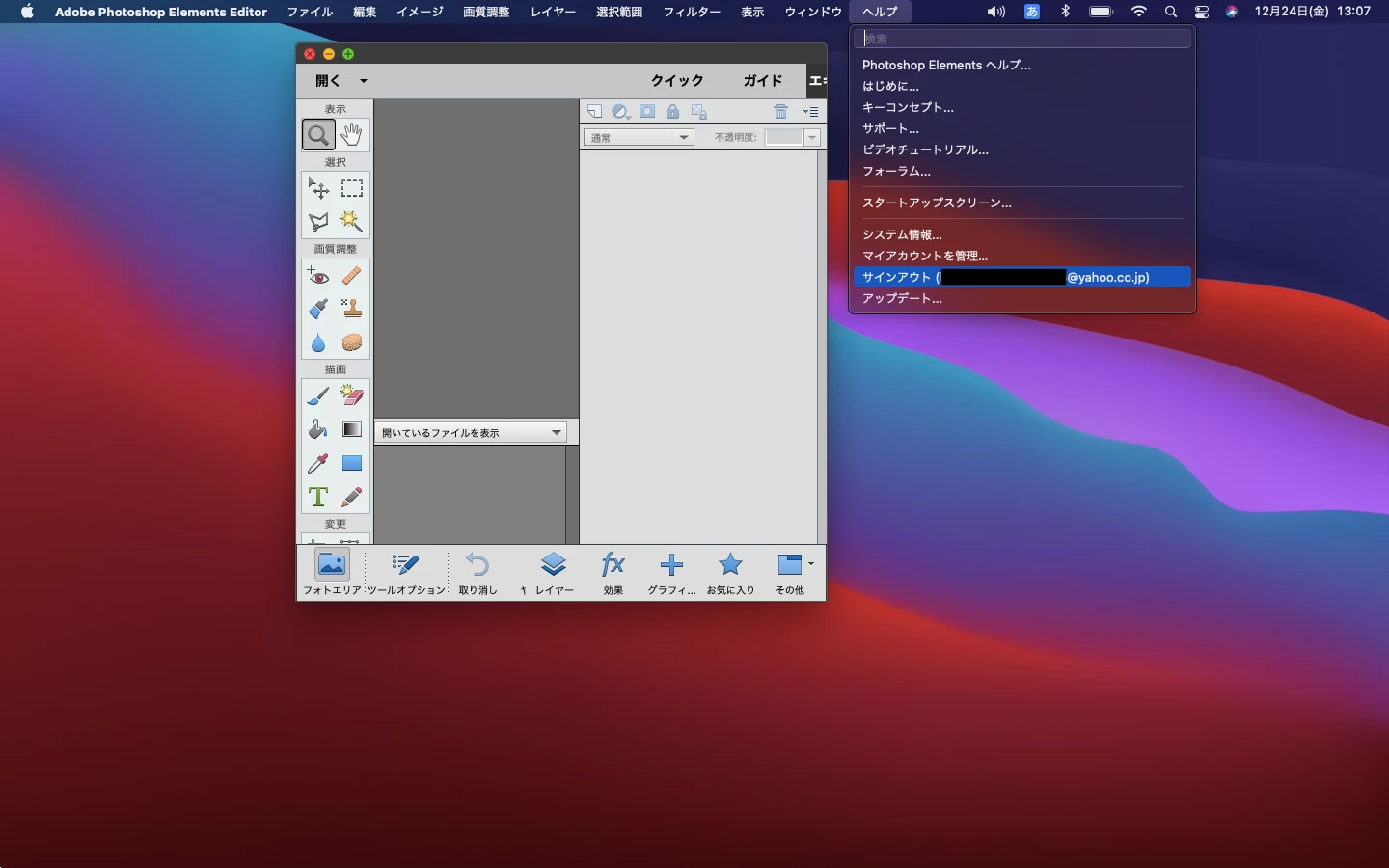Open the 画質調整 menu
This screenshot has height=868, width=1389.
pos(486,12)
